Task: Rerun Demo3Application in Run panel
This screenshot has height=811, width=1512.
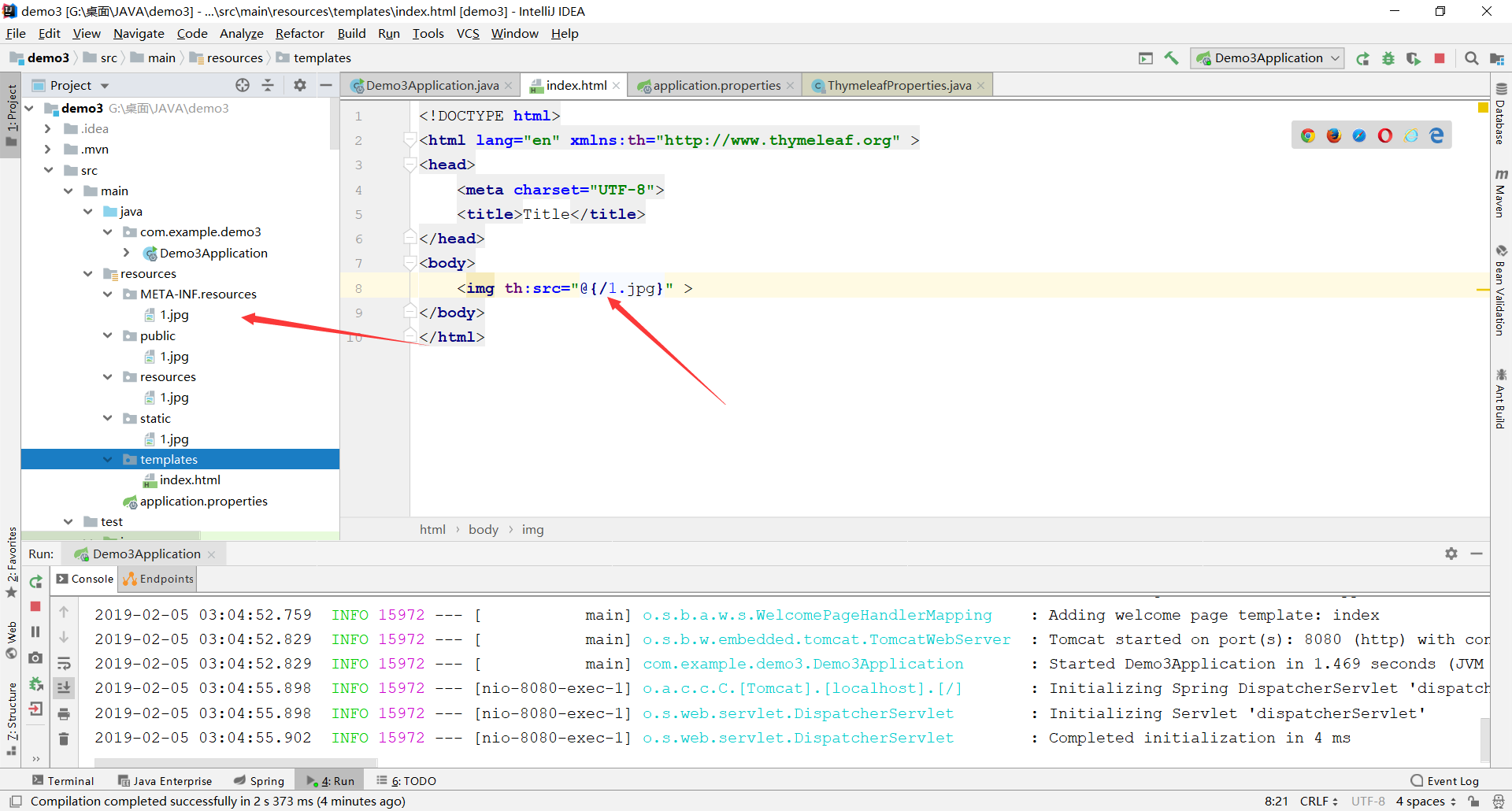Action: click(x=35, y=582)
